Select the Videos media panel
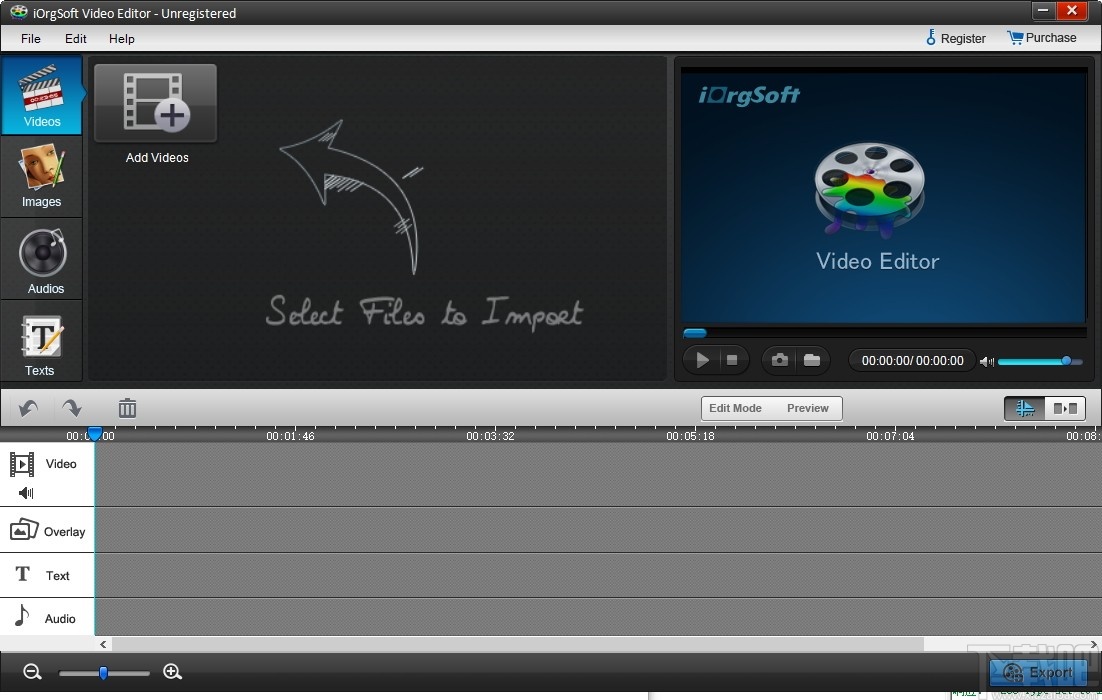The image size is (1102, 700). pyautogui.click(x=41, y=95)
